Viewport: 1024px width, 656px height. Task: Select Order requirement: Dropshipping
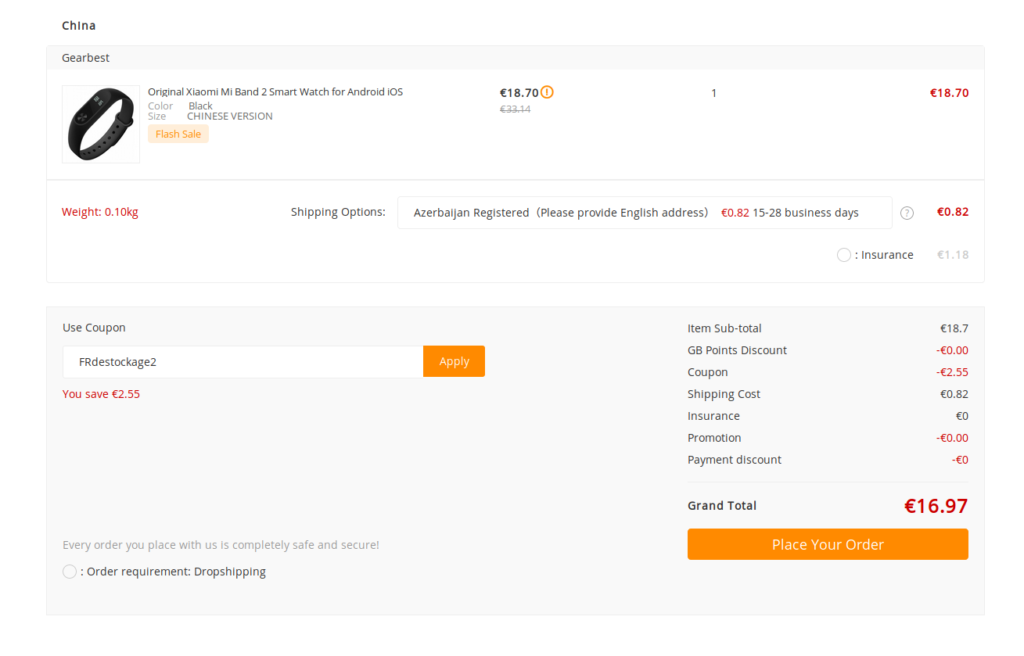[70, 572]
